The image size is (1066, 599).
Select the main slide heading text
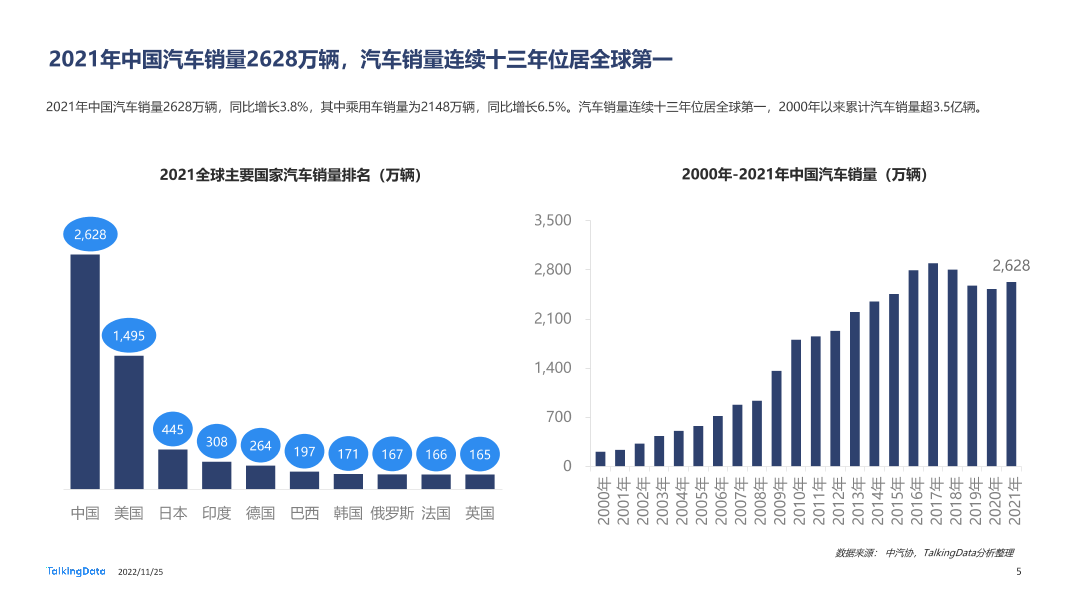coord(361,60)
